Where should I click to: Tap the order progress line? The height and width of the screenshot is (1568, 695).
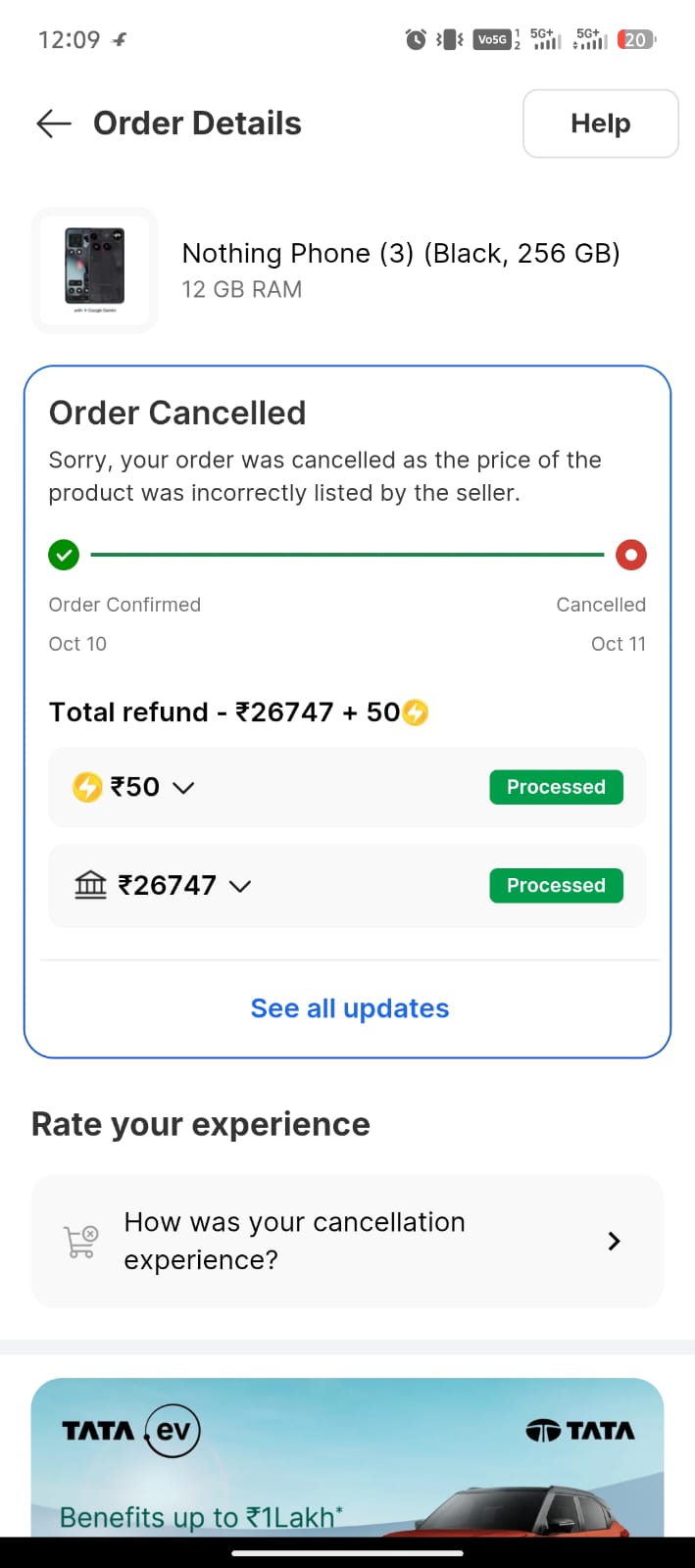pyautogui.click(x=347, y=555)
